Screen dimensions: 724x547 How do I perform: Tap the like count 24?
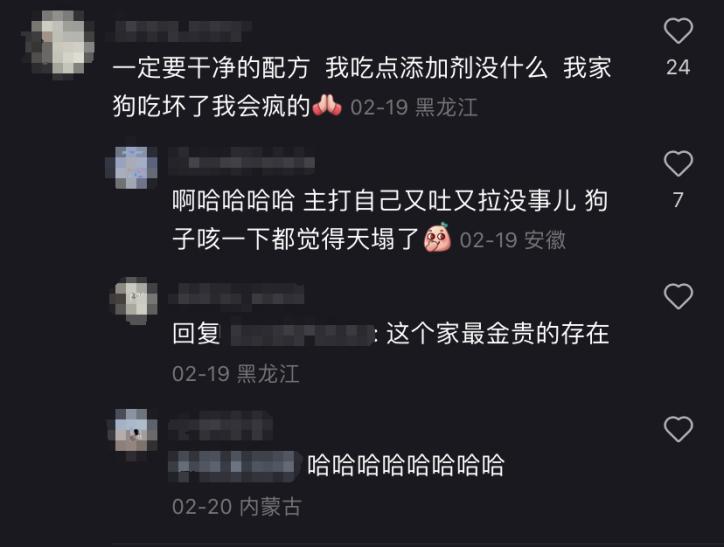678,67
